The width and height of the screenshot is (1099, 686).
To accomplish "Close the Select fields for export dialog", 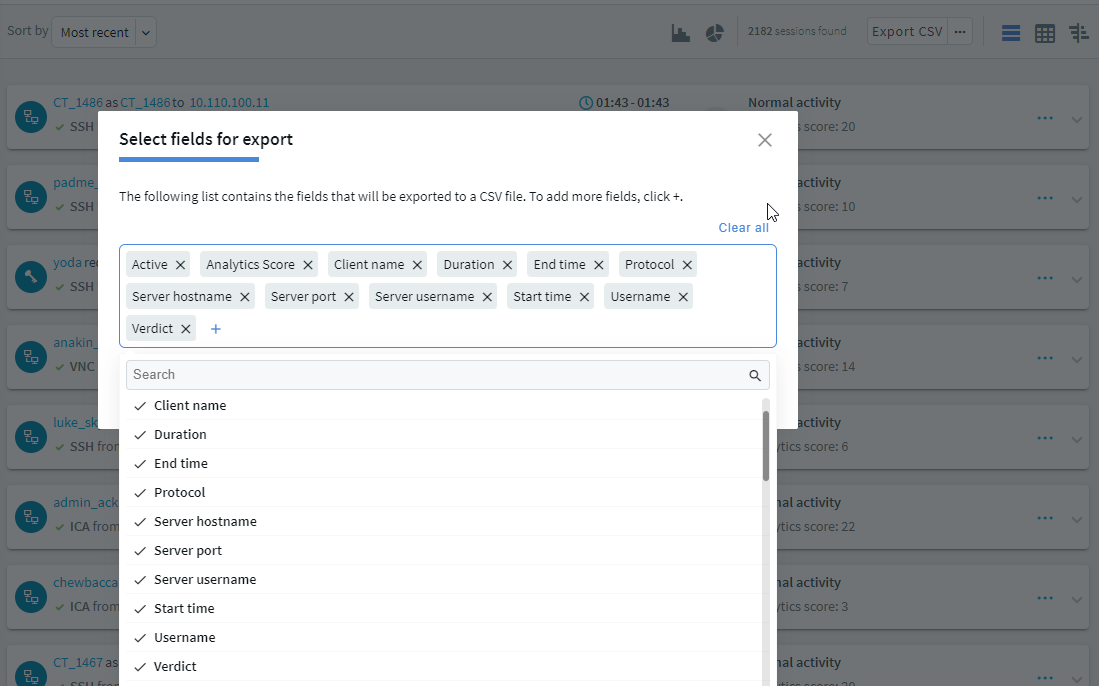I will click(765, 140).
